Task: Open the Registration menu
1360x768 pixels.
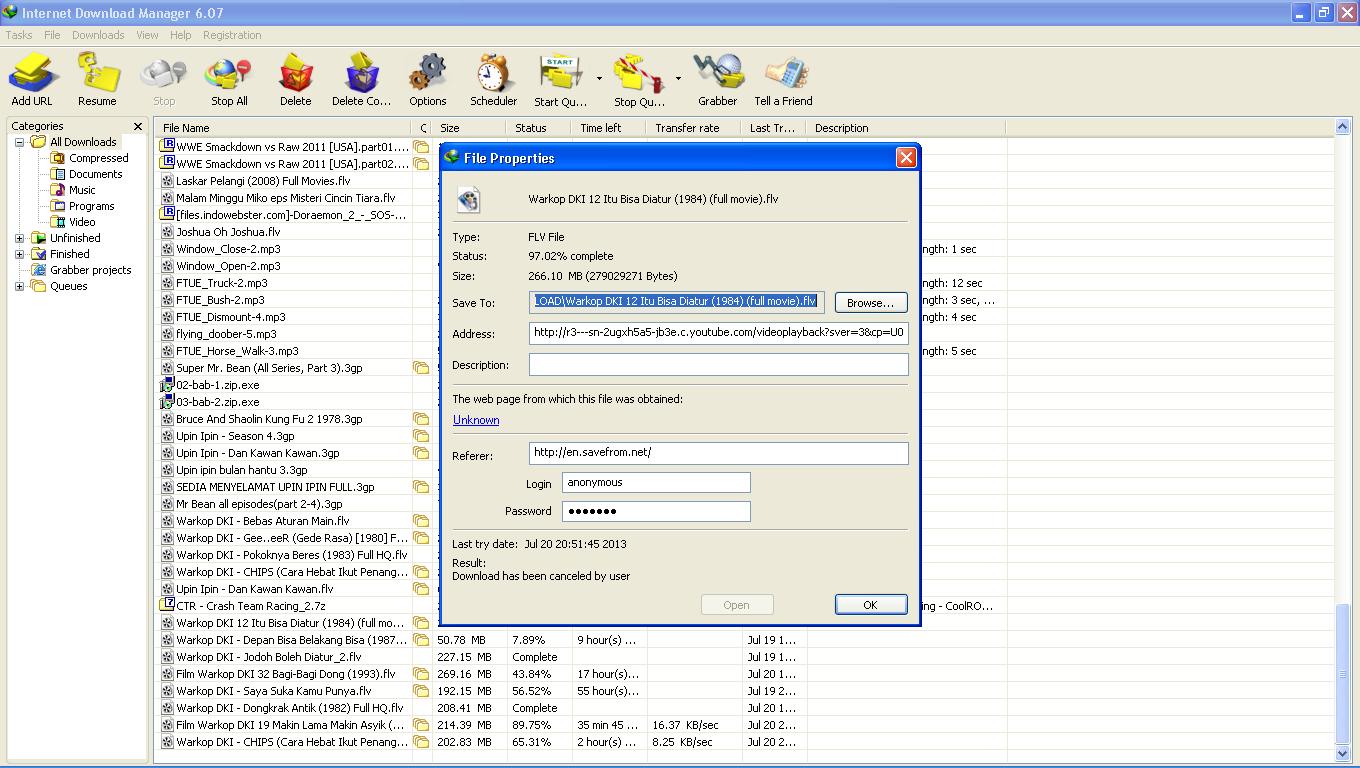Action: pyautogui.click(x=232, y=35)
